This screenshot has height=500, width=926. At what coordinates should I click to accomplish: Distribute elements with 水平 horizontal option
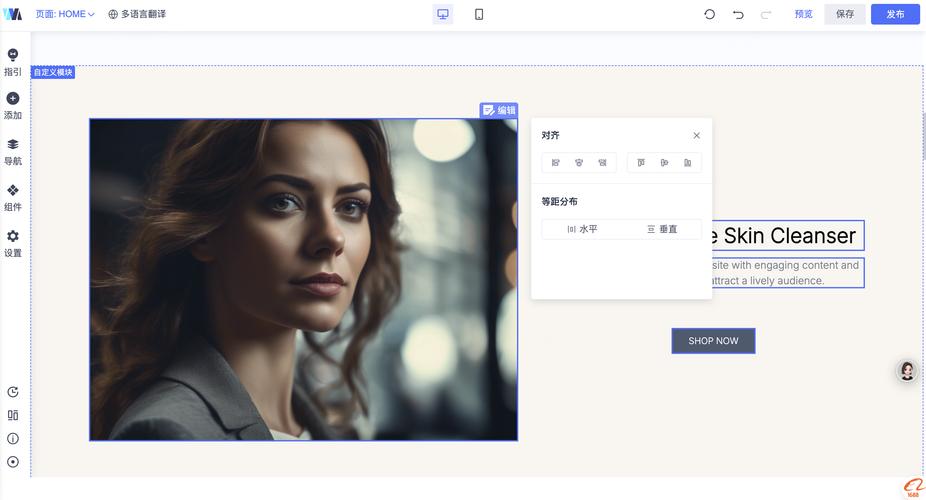pos(582,229)
